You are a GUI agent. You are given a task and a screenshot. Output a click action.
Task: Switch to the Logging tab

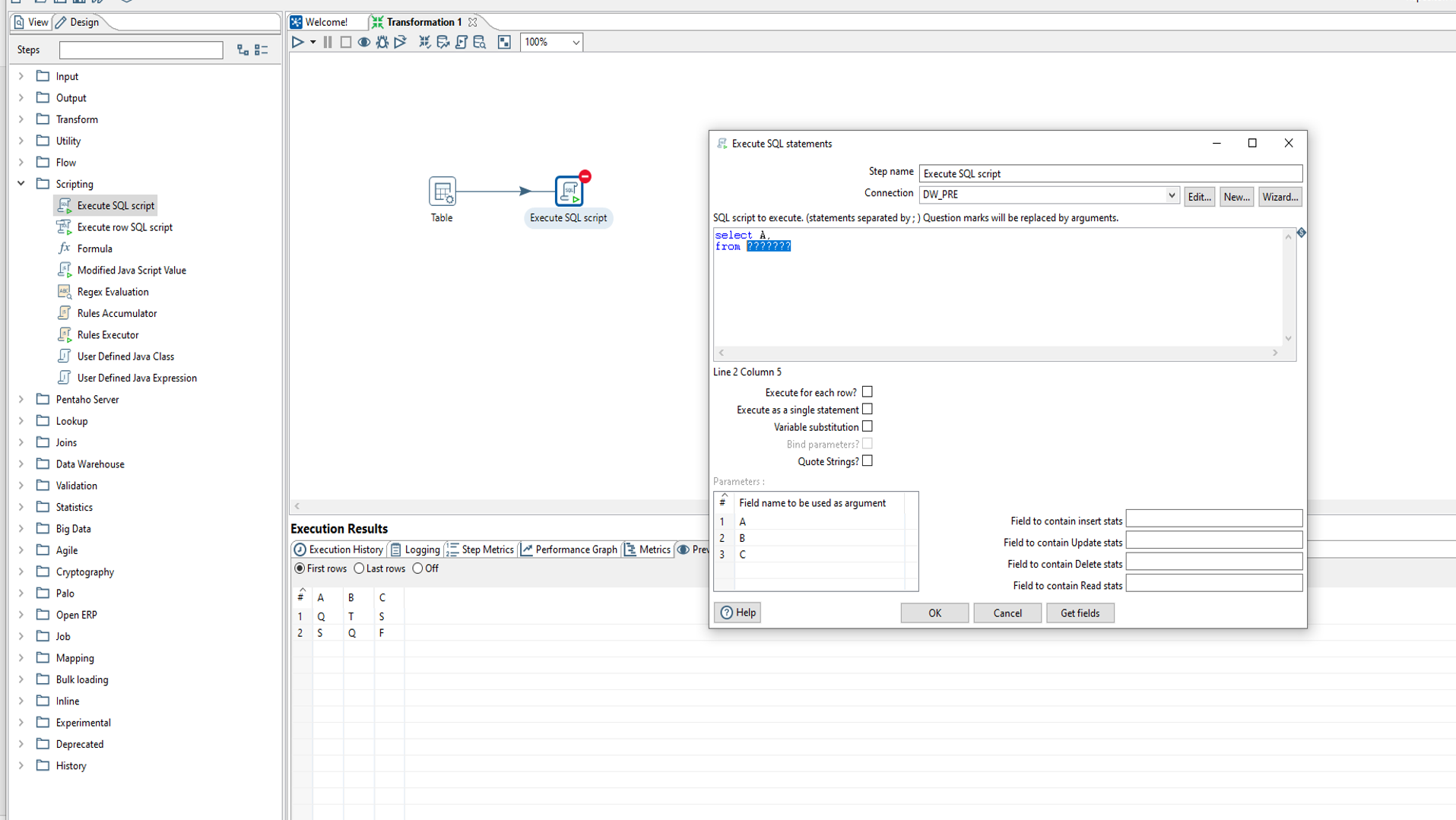tap(415, 549)
